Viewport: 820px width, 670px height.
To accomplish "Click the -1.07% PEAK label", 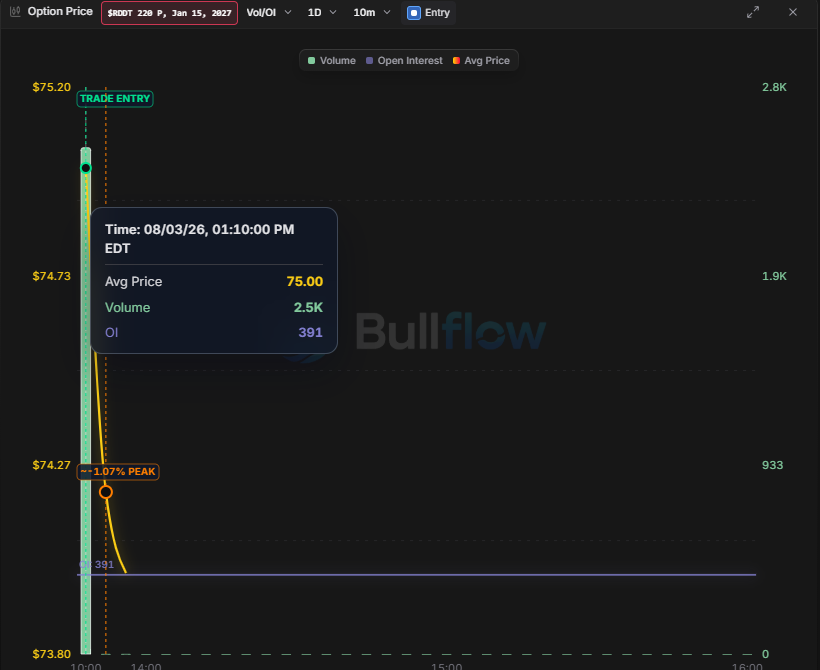I will (x=118, y=472).
